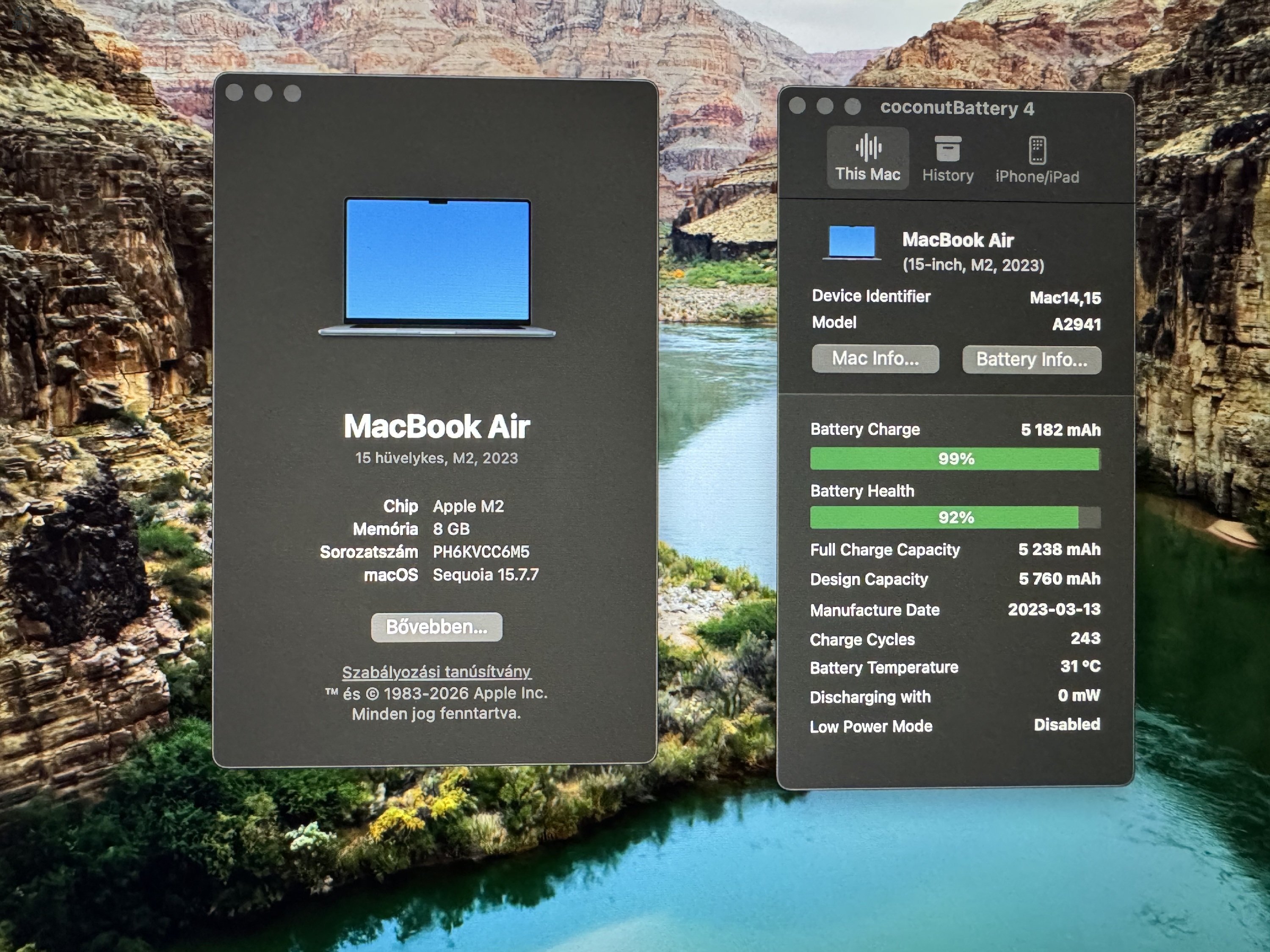Click the 2023-03-13 manufacture date
Screen dimensions: 1270x952
(1054, 609)
